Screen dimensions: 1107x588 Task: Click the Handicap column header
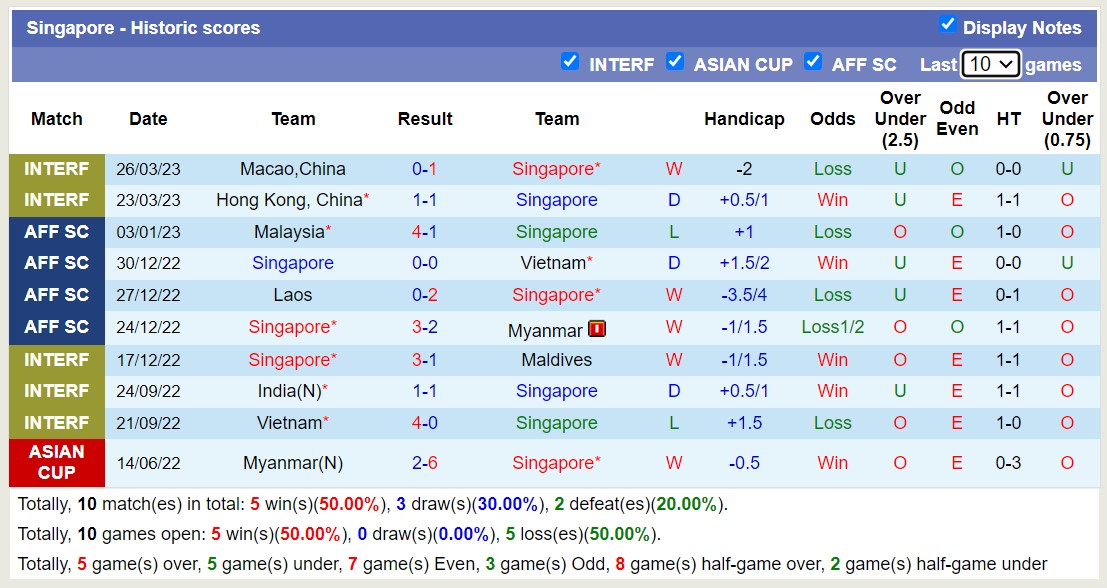click(x=744, y=119)
